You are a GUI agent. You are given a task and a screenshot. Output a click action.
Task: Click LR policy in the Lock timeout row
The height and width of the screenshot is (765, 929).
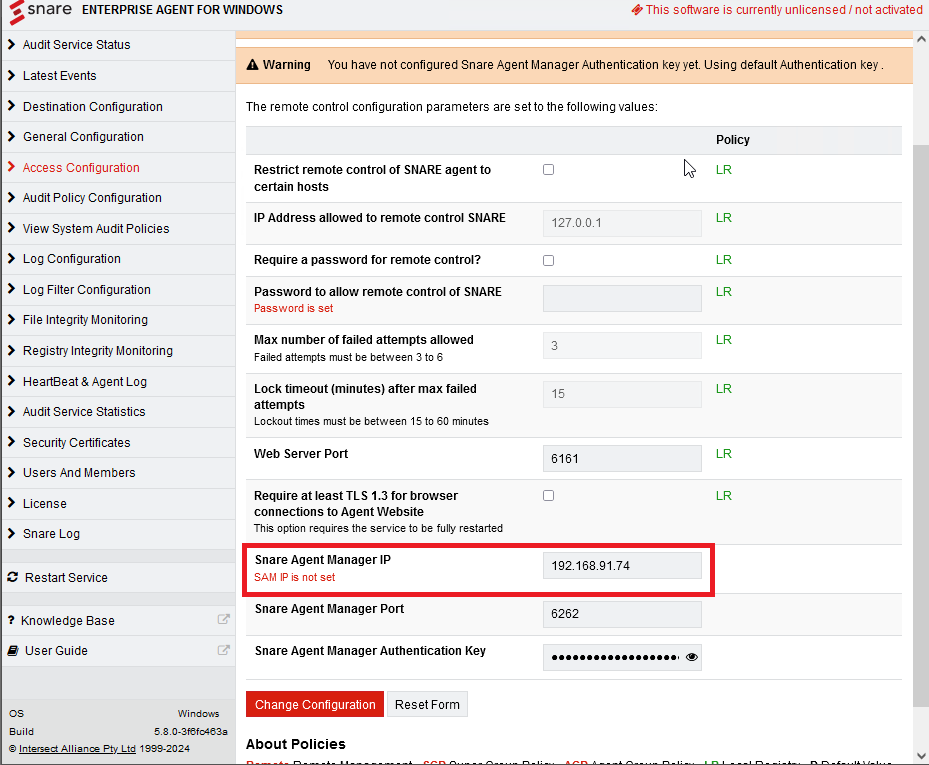point(724,389)
